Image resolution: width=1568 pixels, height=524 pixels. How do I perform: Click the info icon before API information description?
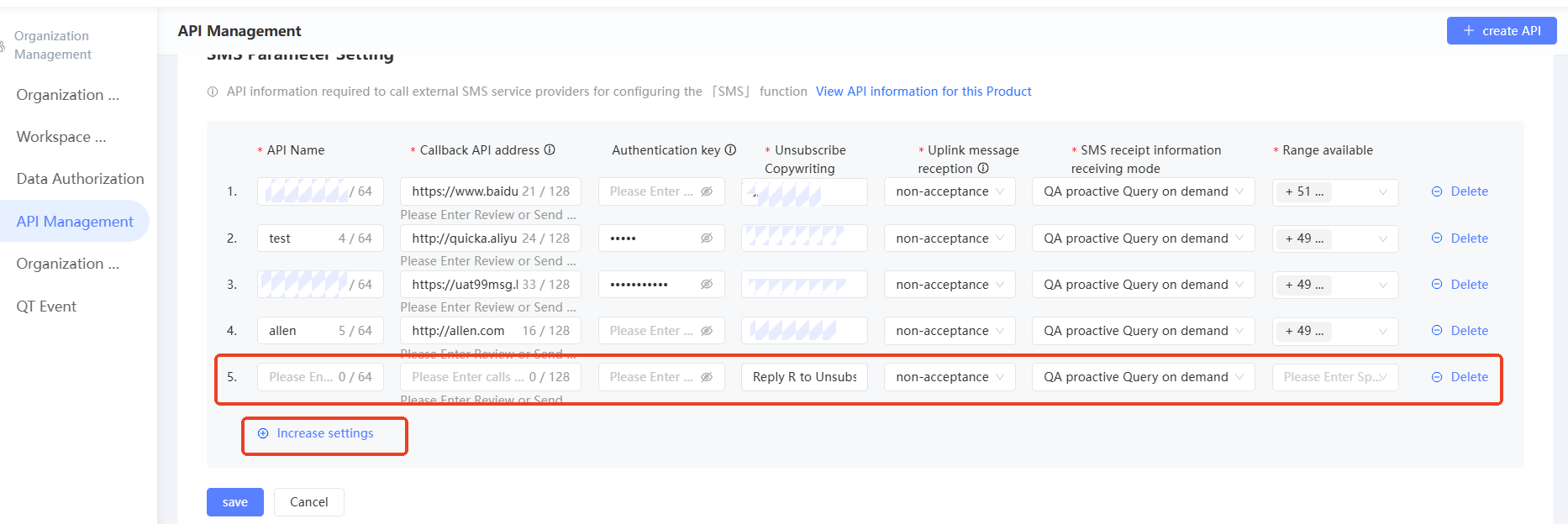(213, 92)
